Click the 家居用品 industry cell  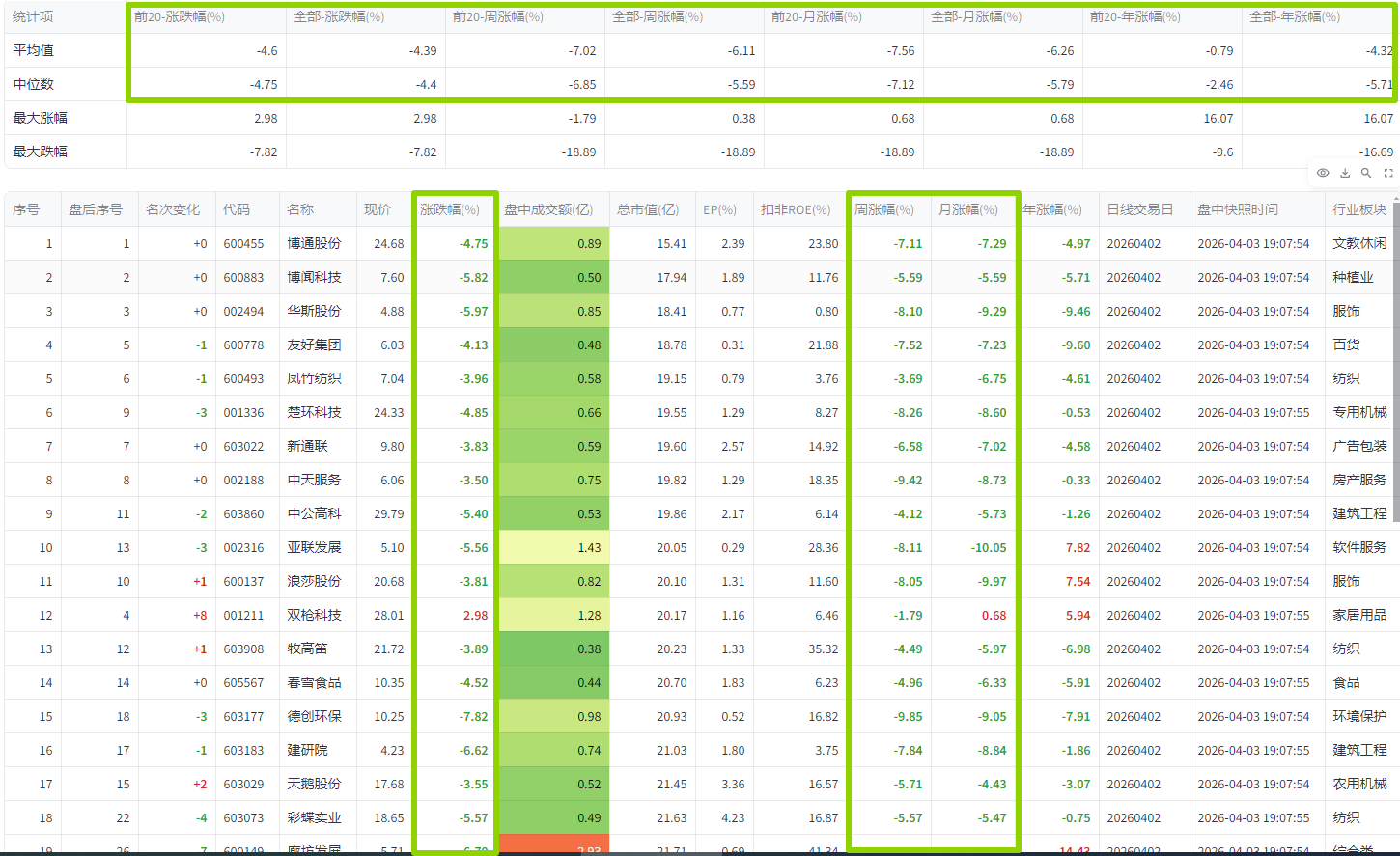(1359, 615)
